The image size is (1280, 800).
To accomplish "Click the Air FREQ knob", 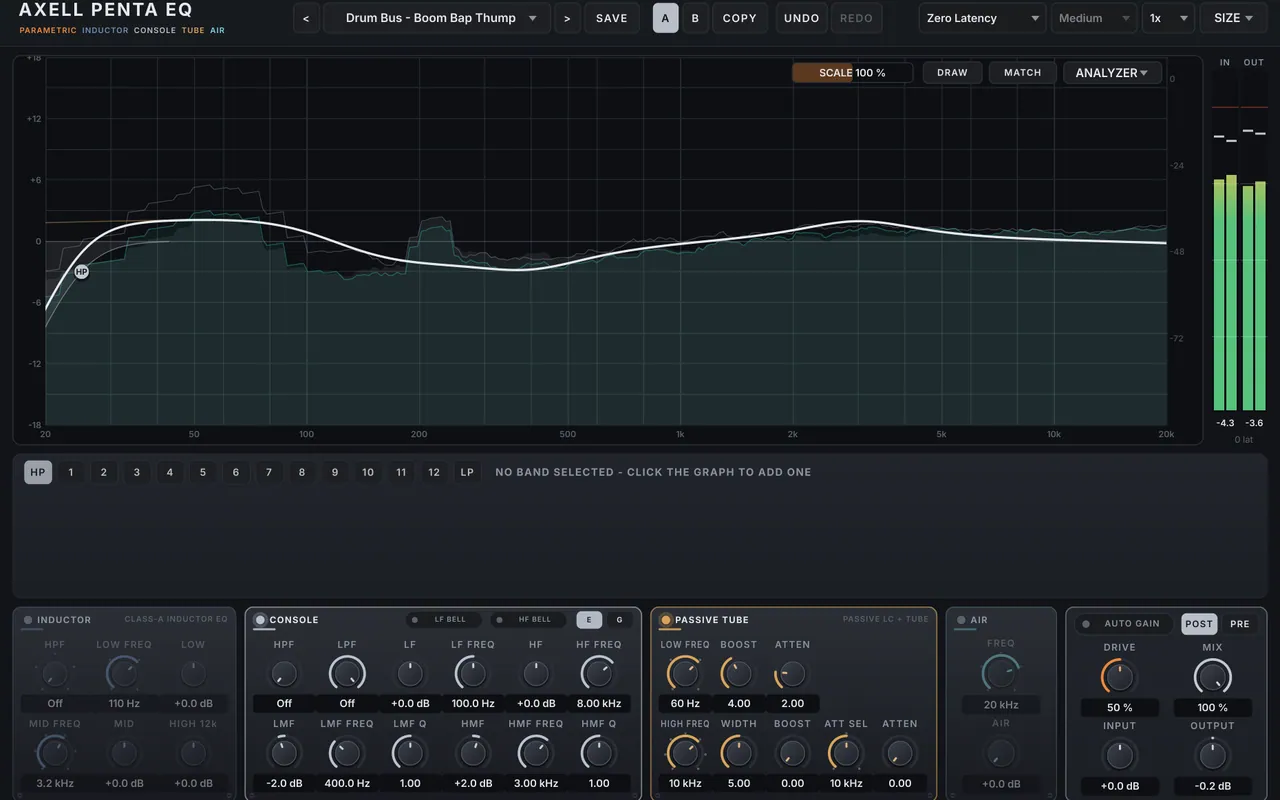I will (1001, 673).
